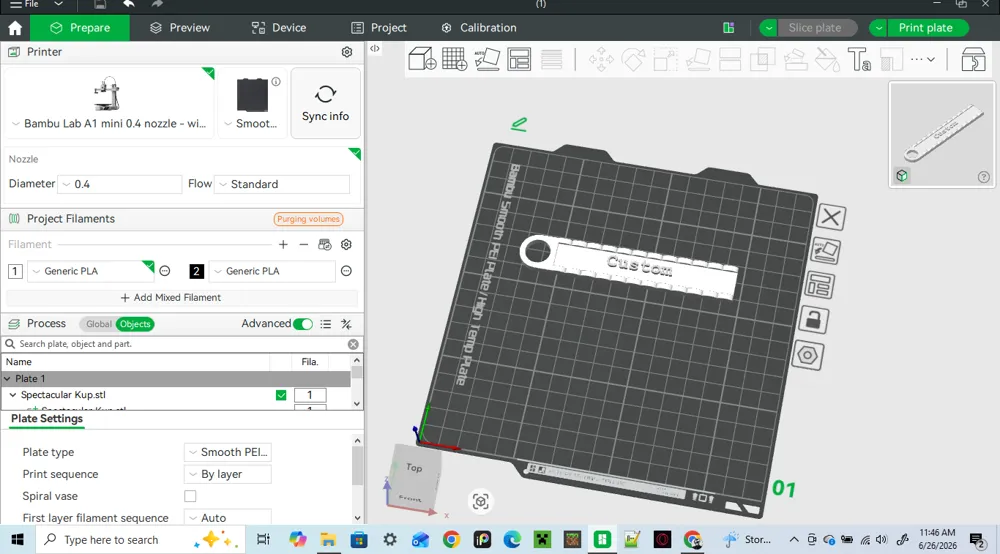
Task: Open the nozzle Diameter dropdown
Action: (120, 184)
